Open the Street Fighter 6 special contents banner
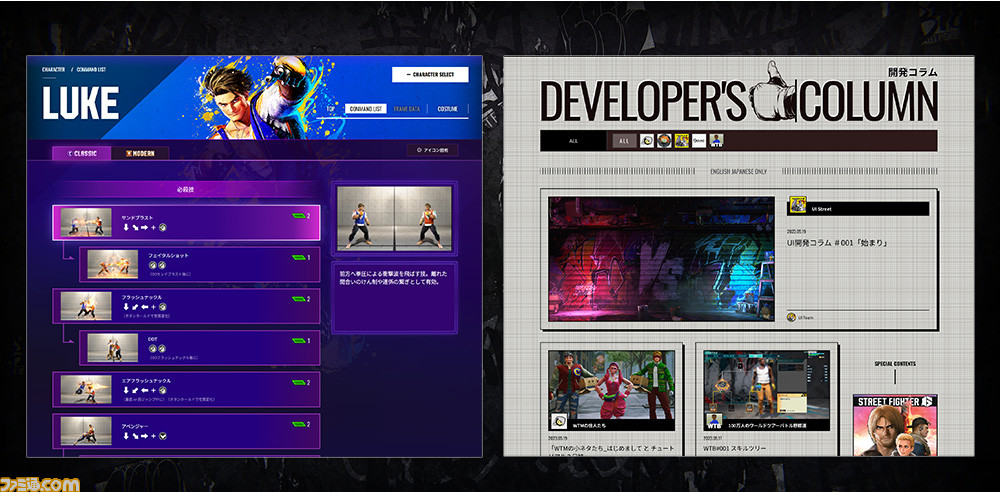The height and width of the screenshot is (492, 1000). [895, 425]
